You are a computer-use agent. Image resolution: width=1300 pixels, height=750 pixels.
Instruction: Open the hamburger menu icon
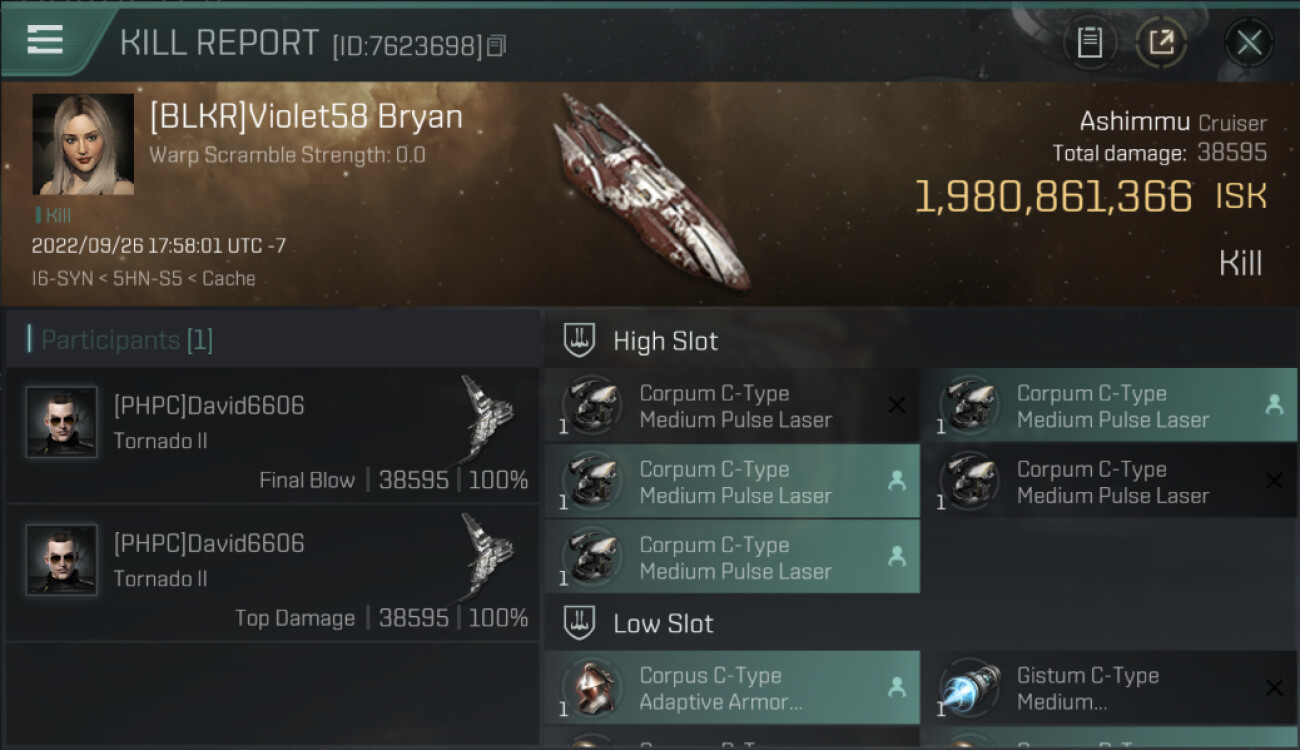pyautogui.click(x=45, y=39)
